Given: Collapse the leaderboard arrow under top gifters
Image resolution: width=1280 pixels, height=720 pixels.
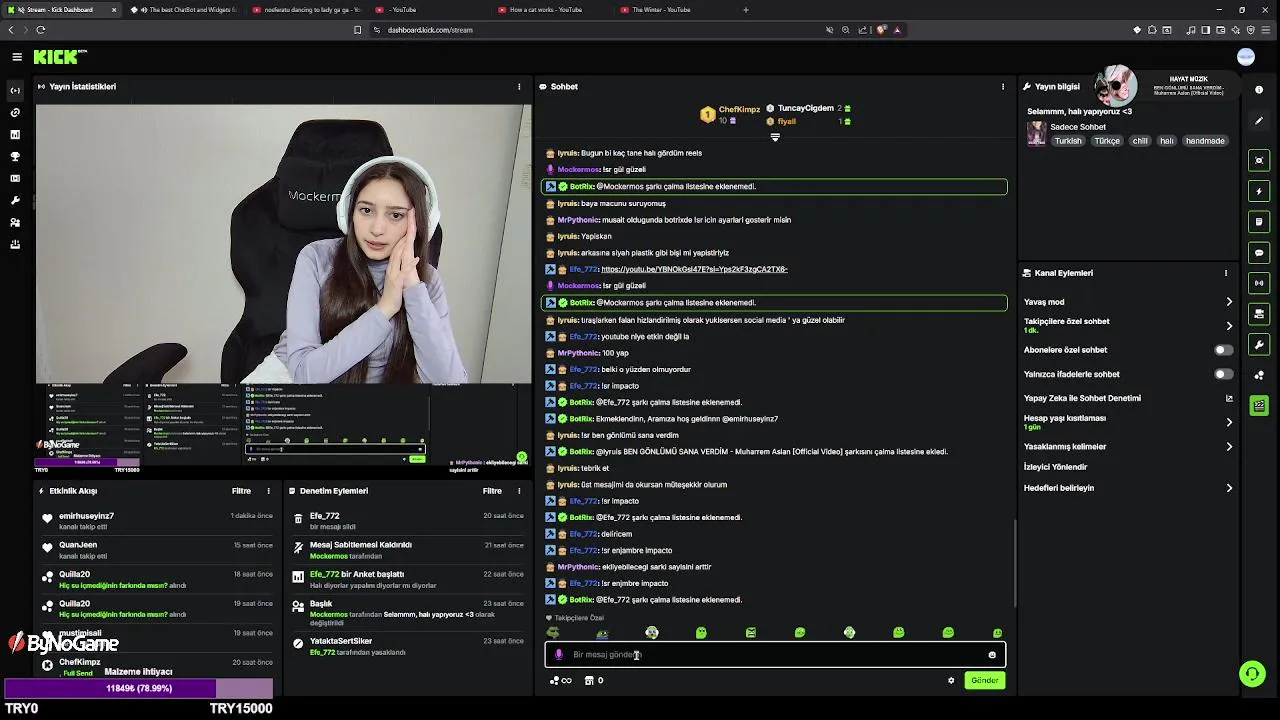Looking at the screenshot, I should 775,137.
